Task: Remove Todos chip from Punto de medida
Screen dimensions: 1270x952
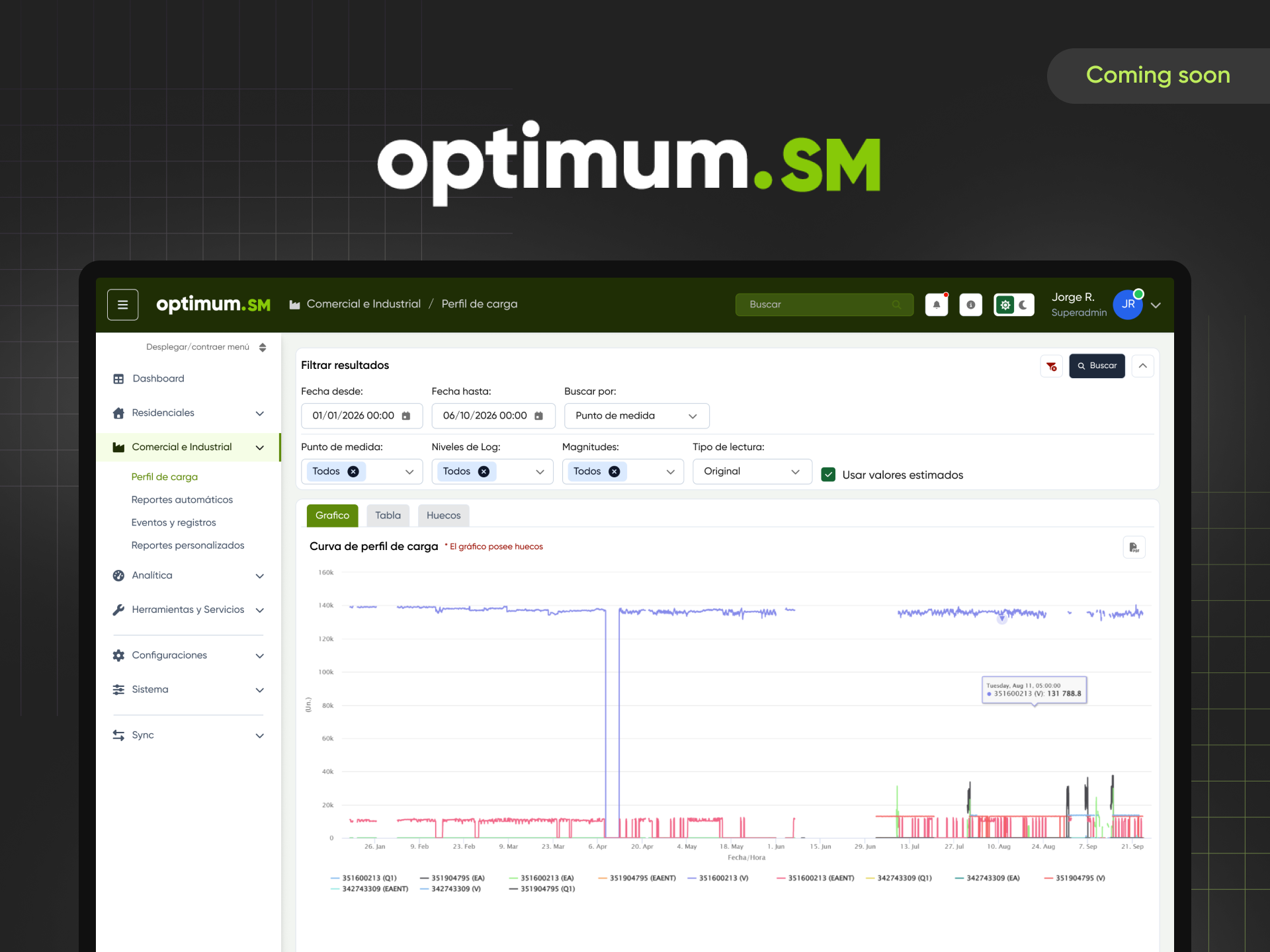Action: [x=353, y=471]
